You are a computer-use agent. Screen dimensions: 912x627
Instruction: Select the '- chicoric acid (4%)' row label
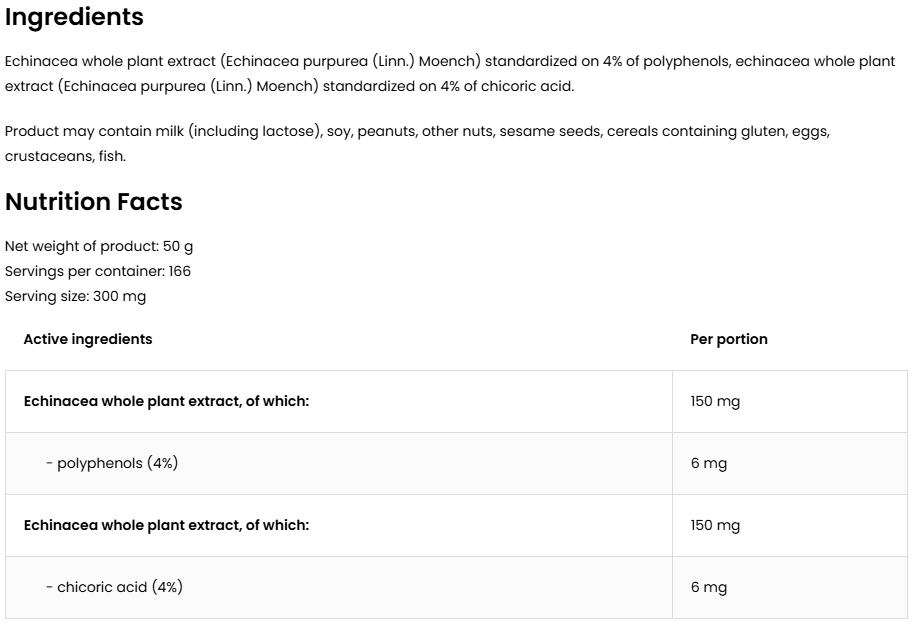114,587
